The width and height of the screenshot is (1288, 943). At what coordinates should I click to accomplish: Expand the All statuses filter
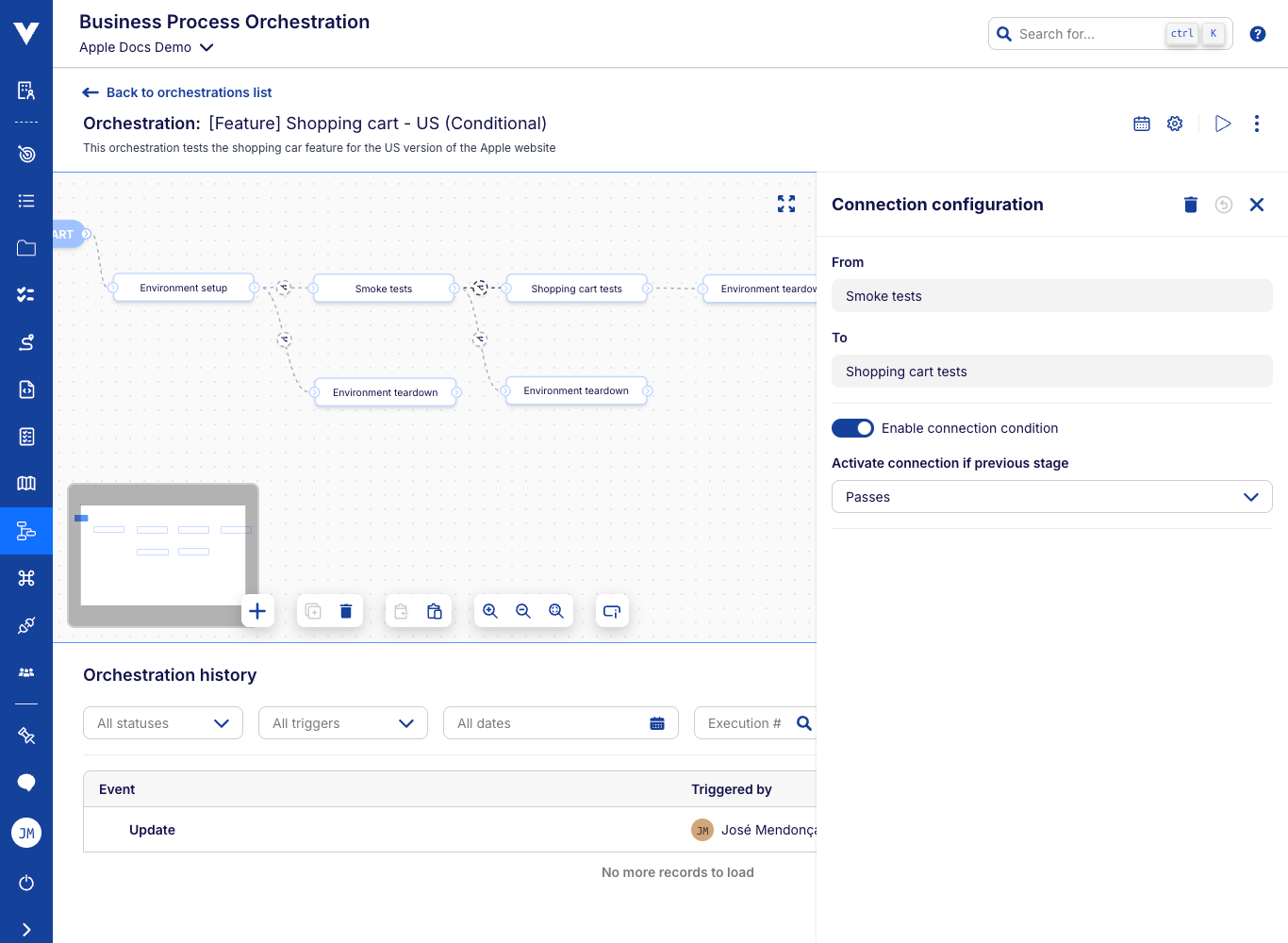pos(163,723)
